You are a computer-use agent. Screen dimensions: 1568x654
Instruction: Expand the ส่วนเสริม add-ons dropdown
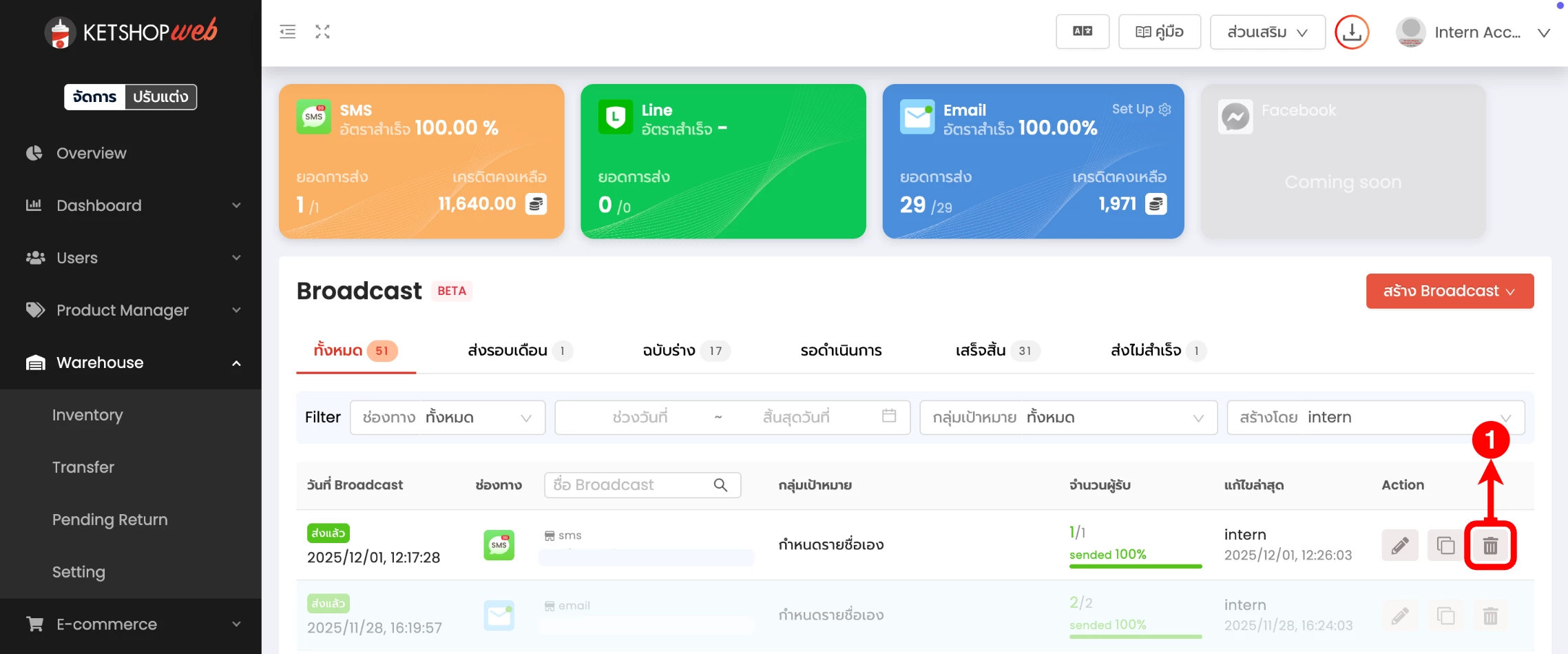pos(1267,32)
